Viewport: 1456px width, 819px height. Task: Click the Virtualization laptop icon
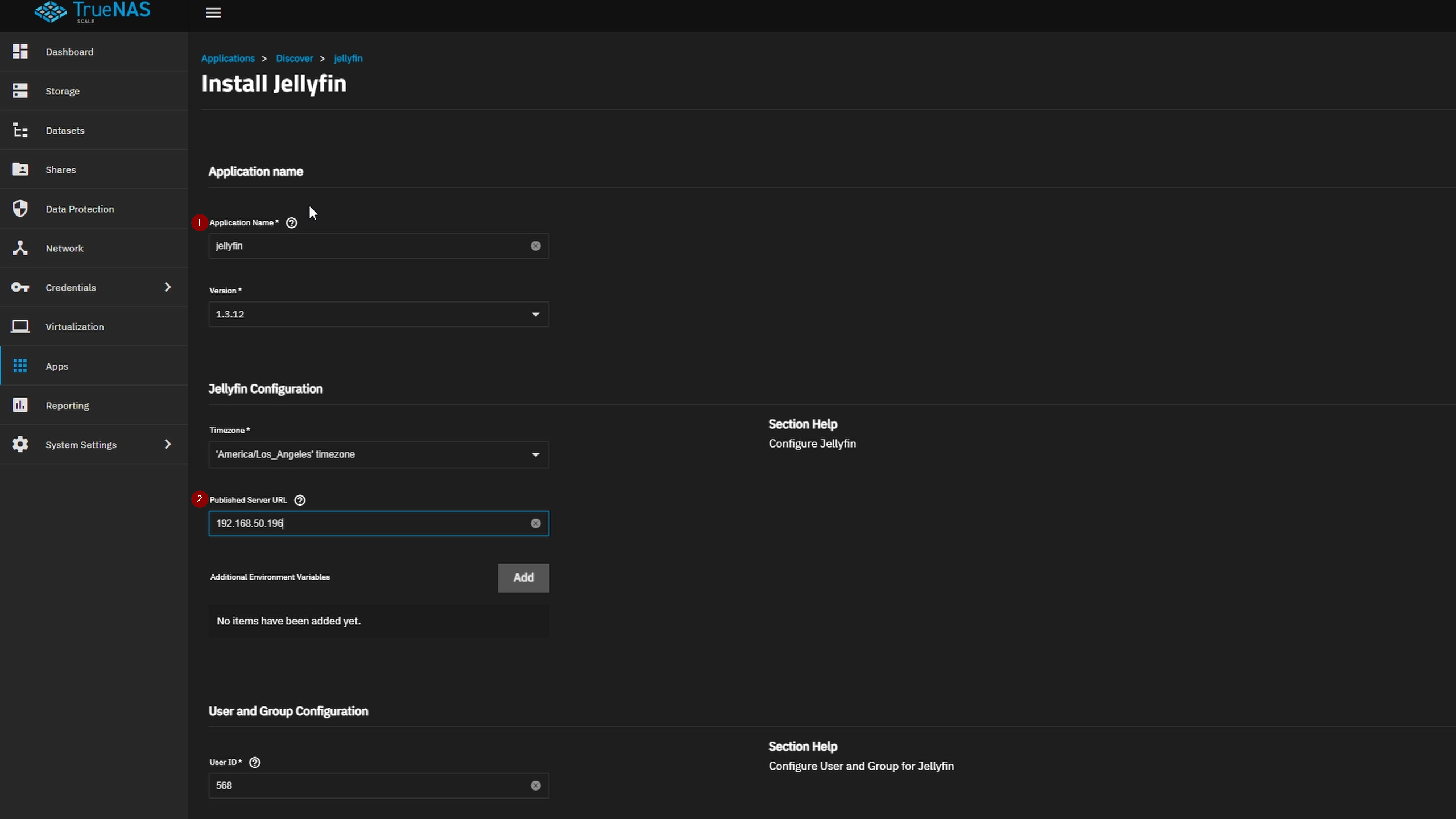click(x=20, y=326)
